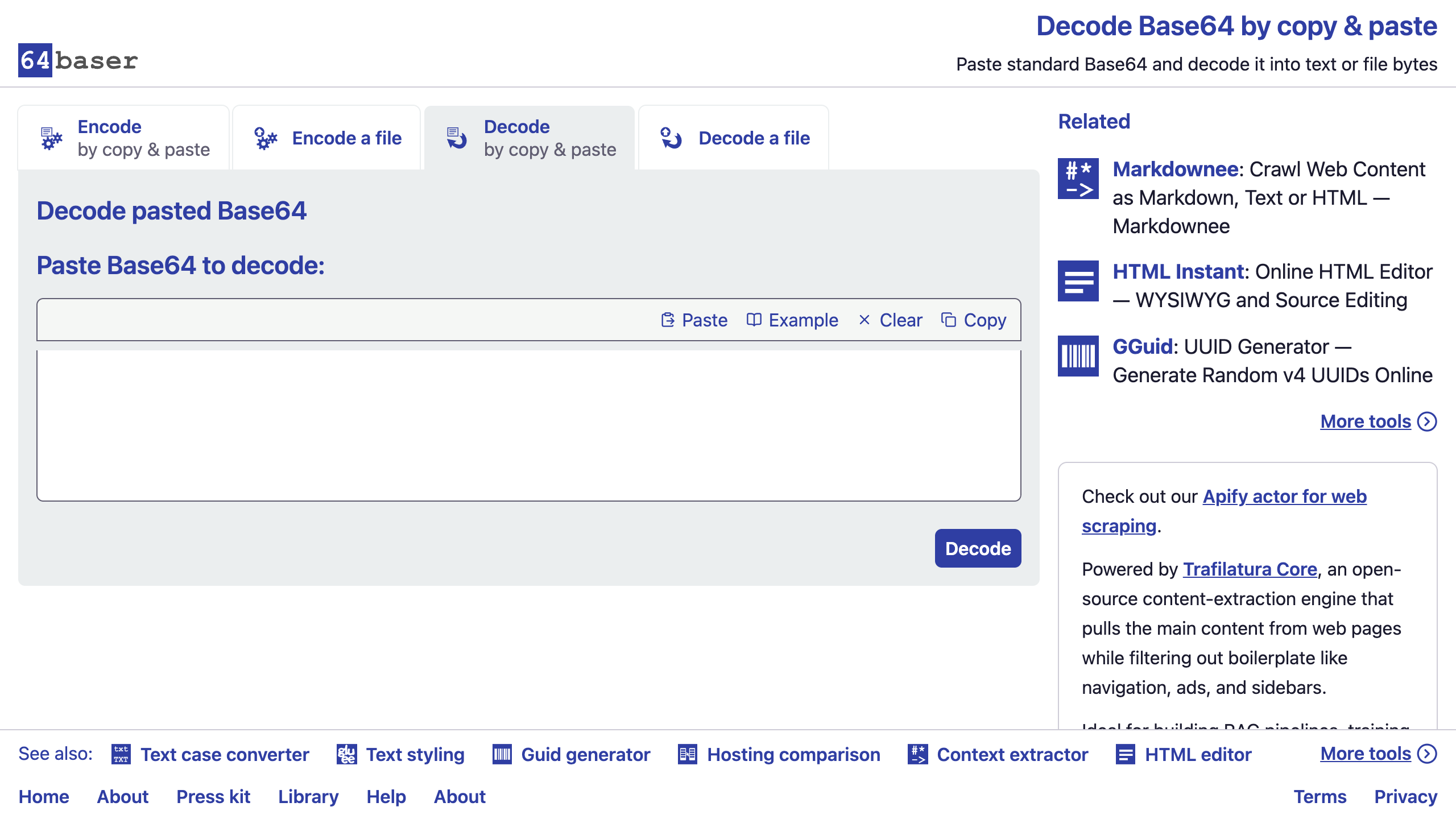Focus the Base64 text input area
The image size is (1456, 819).
coord(529,425)
